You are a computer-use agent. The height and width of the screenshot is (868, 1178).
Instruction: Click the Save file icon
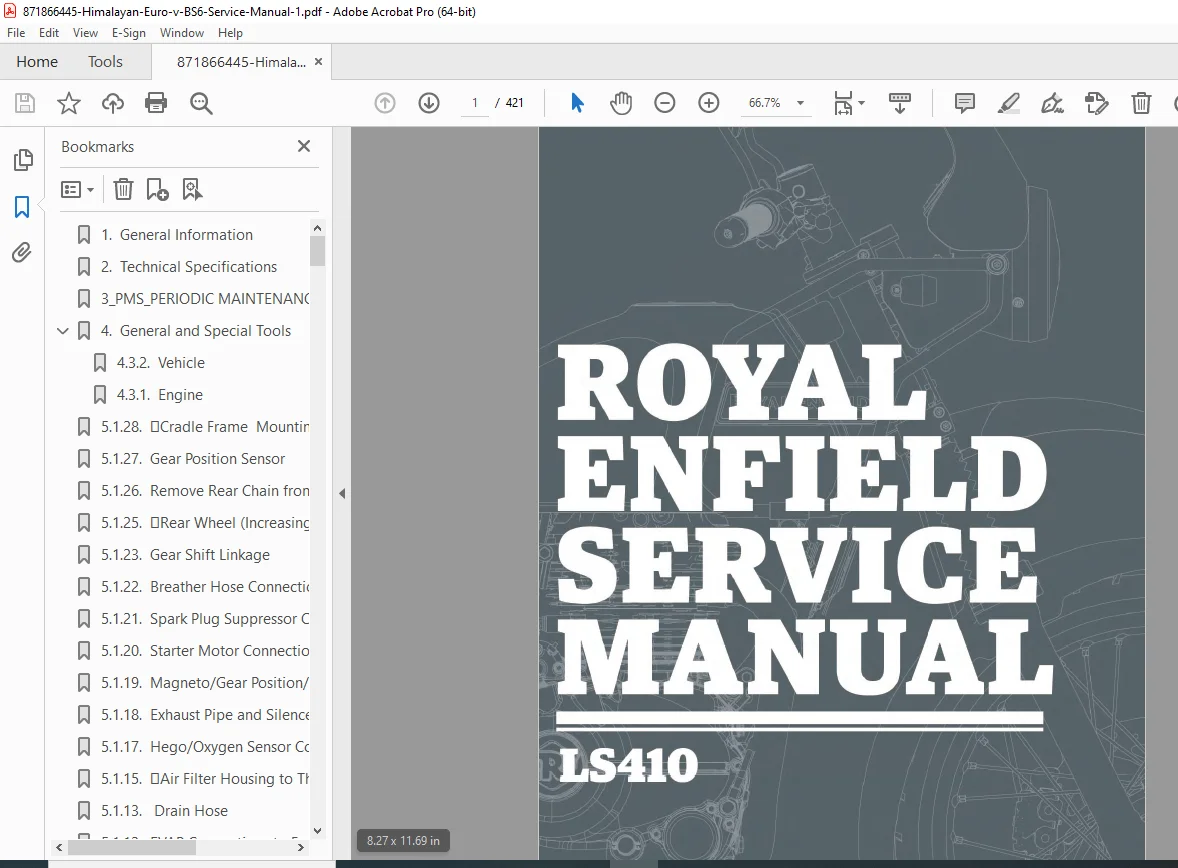[25, 103]
